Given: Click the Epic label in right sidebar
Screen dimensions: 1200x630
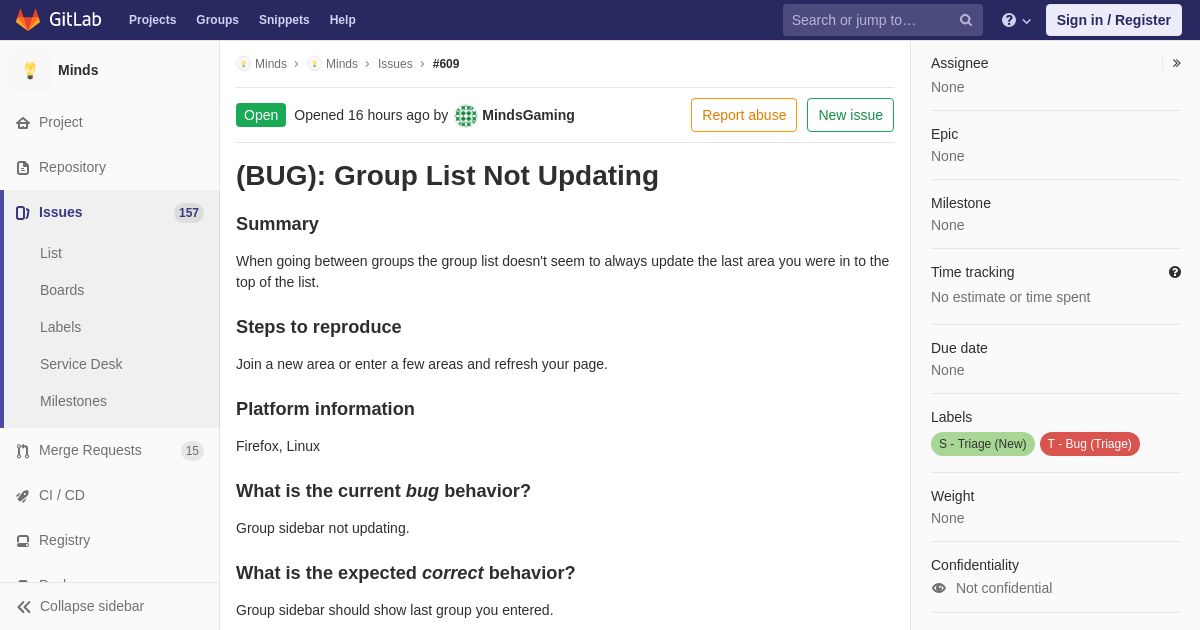Looking at the screenshot, I should (944, 134).
